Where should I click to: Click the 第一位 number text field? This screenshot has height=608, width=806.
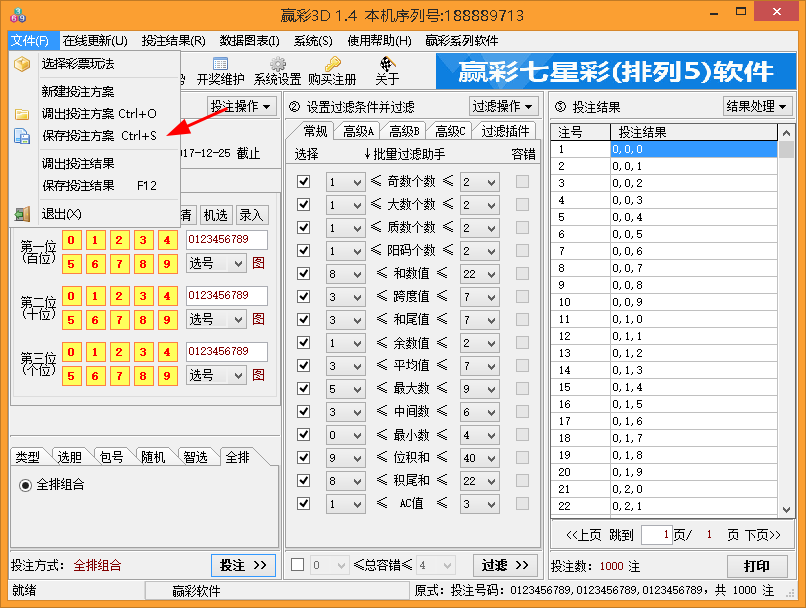click(227, 240)
